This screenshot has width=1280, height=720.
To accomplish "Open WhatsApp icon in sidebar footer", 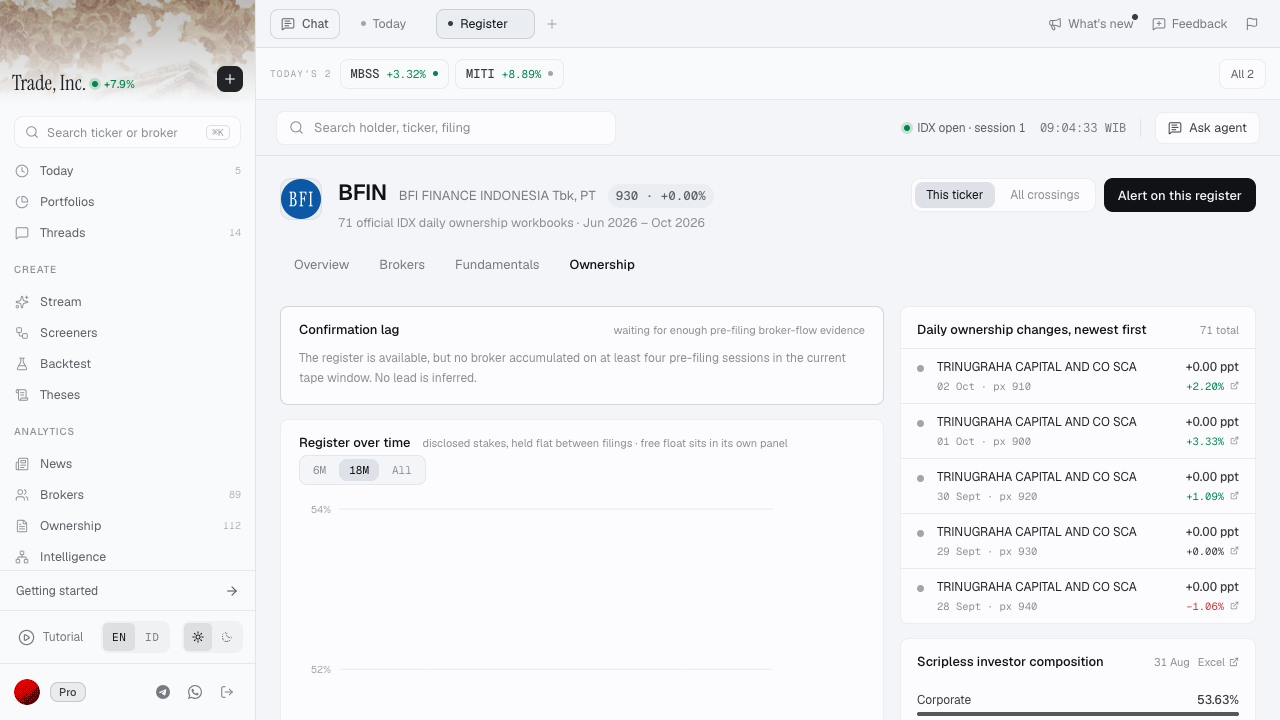I will click(x=195, y=692).
